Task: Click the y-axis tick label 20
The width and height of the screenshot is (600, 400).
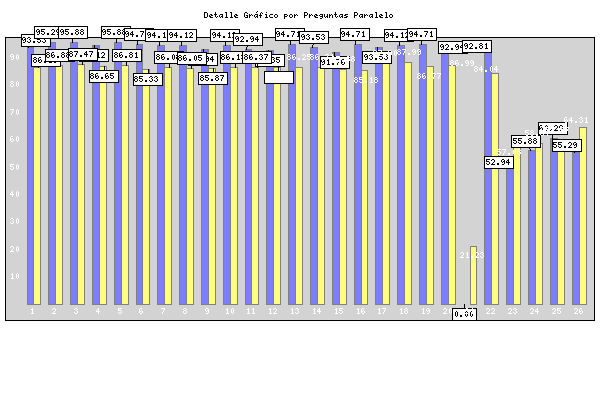Action: [15, 249]
